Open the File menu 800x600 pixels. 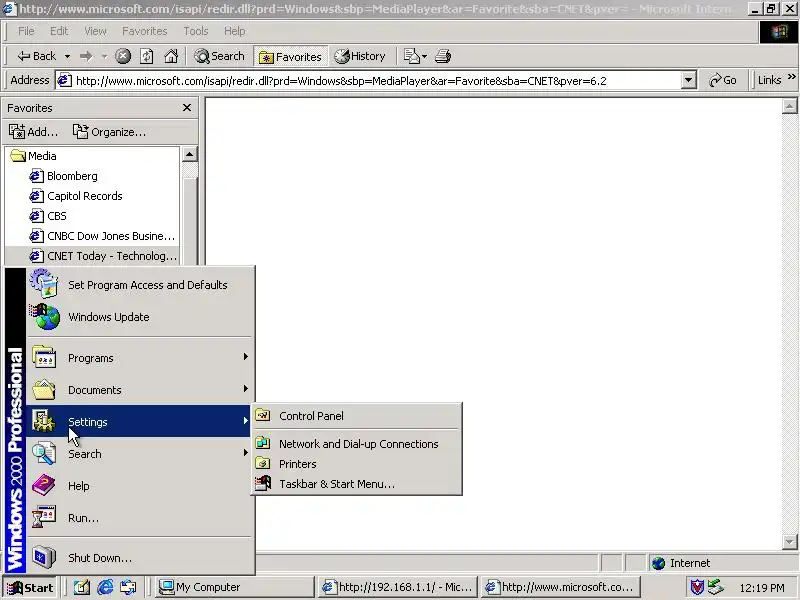coord(26,31)
